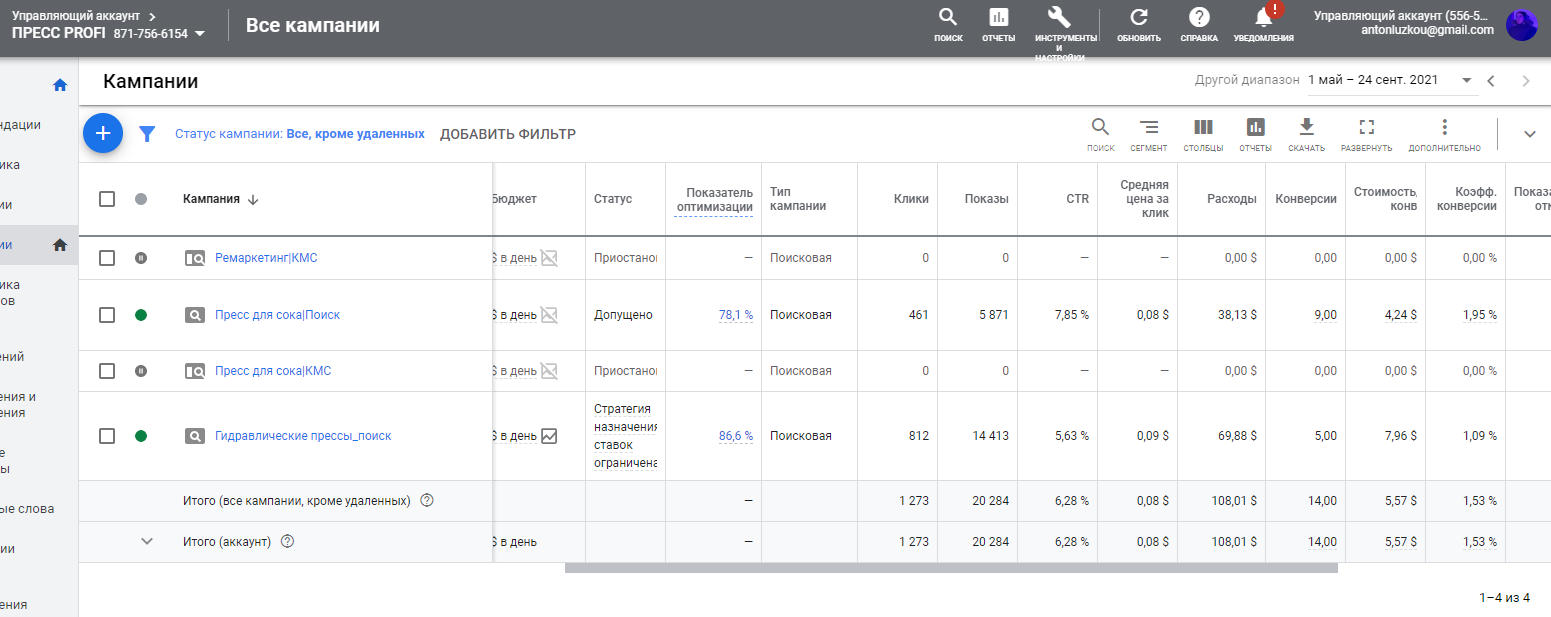This screenshot has width=1551, height=617.
Task: Open the date range dropdown arrow
Action: [x=1467, y=80]
